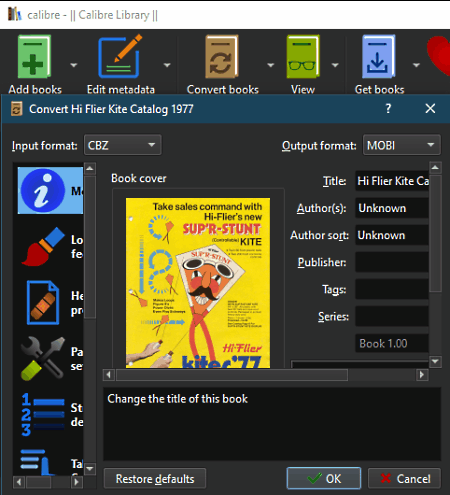Click the metadata panel vertical scrollbar handle
450x495 pixels.
[435, 233]
